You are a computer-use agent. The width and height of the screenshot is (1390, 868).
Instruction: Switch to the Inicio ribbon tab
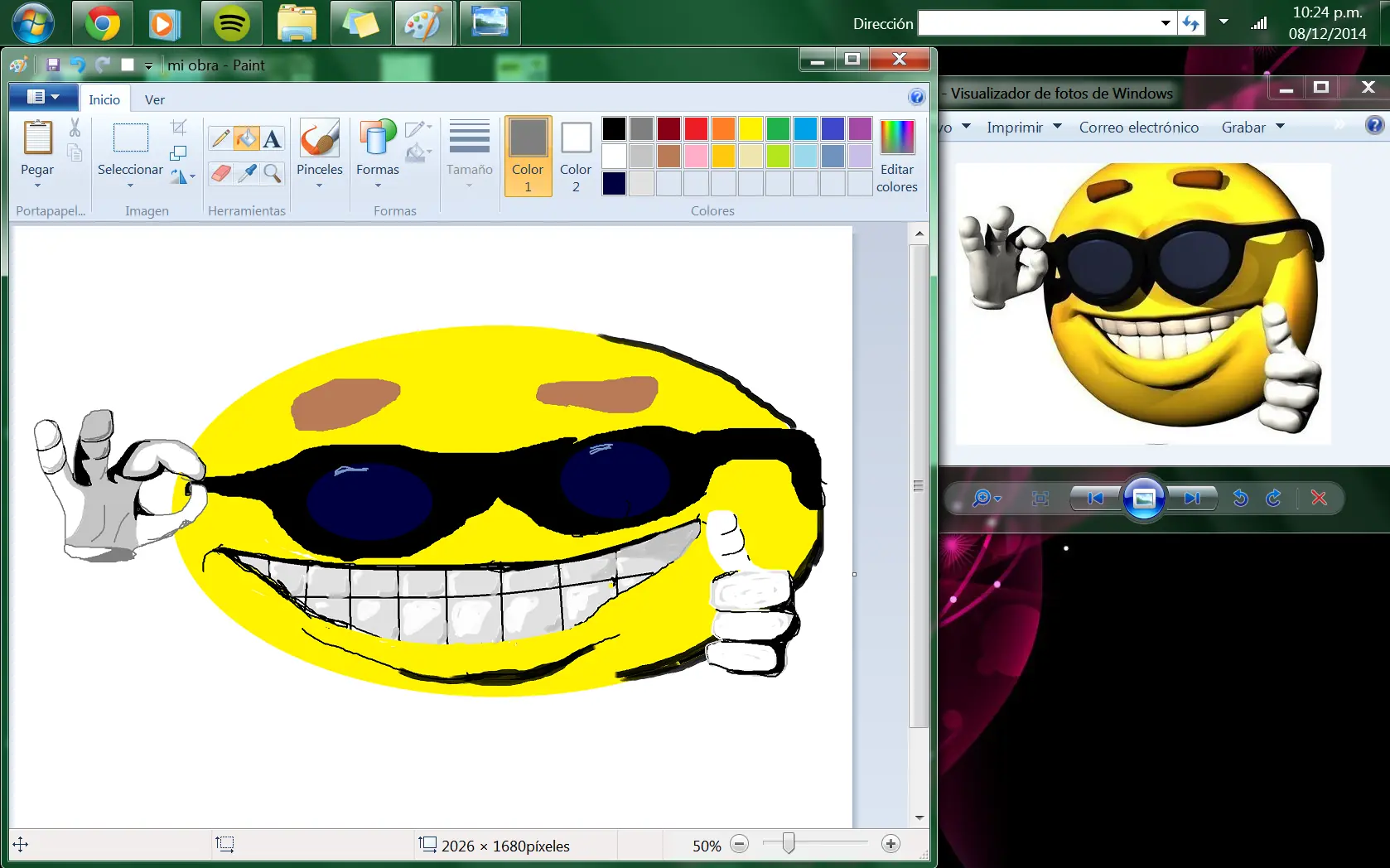click(x=104, y=99)
